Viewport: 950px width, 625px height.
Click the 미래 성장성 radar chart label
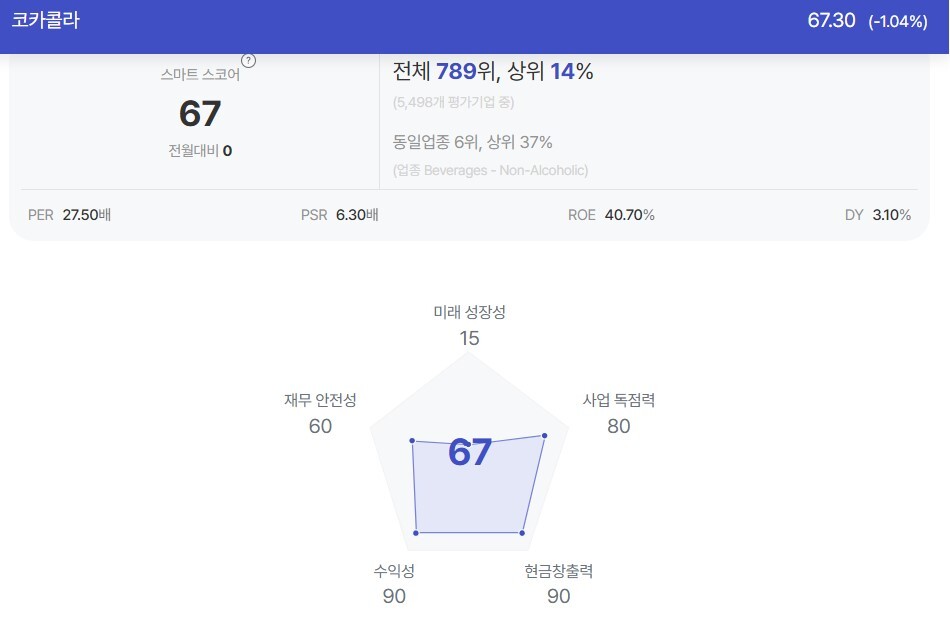coord(470,312)
